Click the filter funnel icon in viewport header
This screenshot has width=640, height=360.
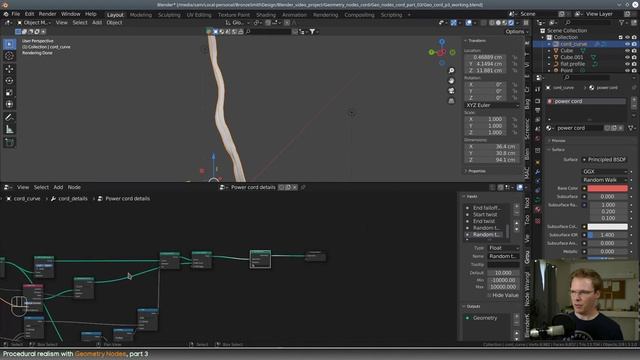coord(312,31)
